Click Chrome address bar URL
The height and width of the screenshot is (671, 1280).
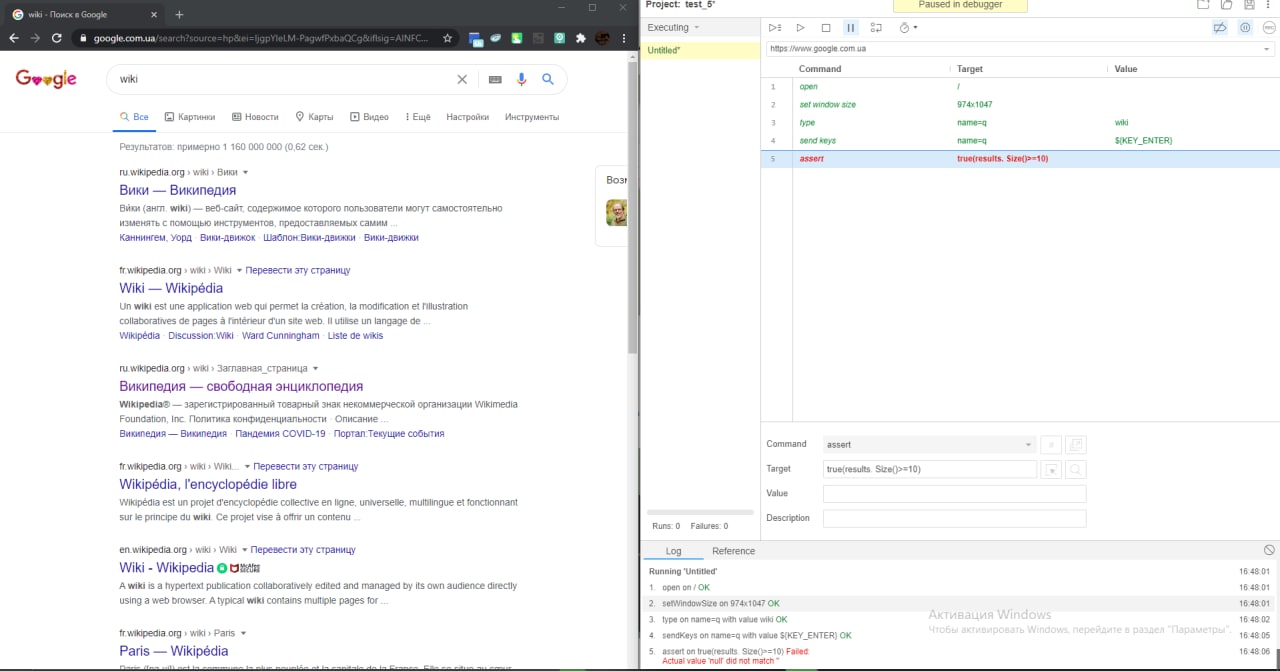coord(260,38)
